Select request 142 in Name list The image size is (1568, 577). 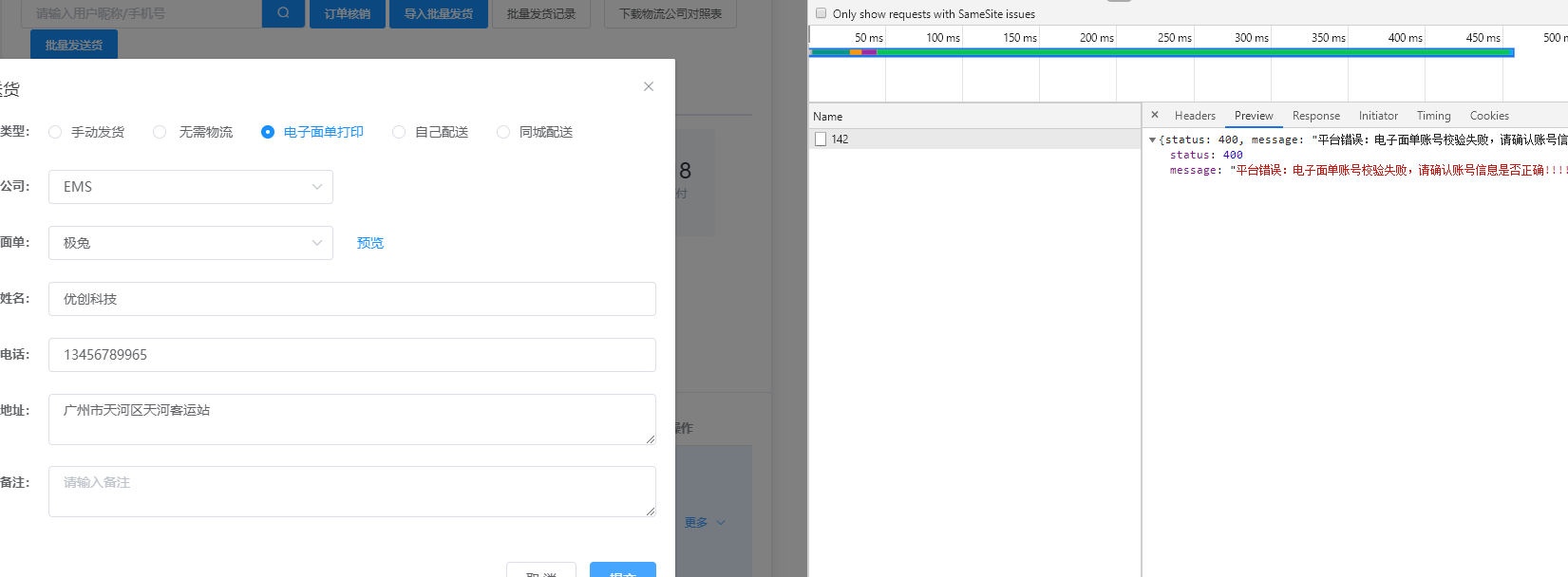pyautogui.click(x=974, y=140)
